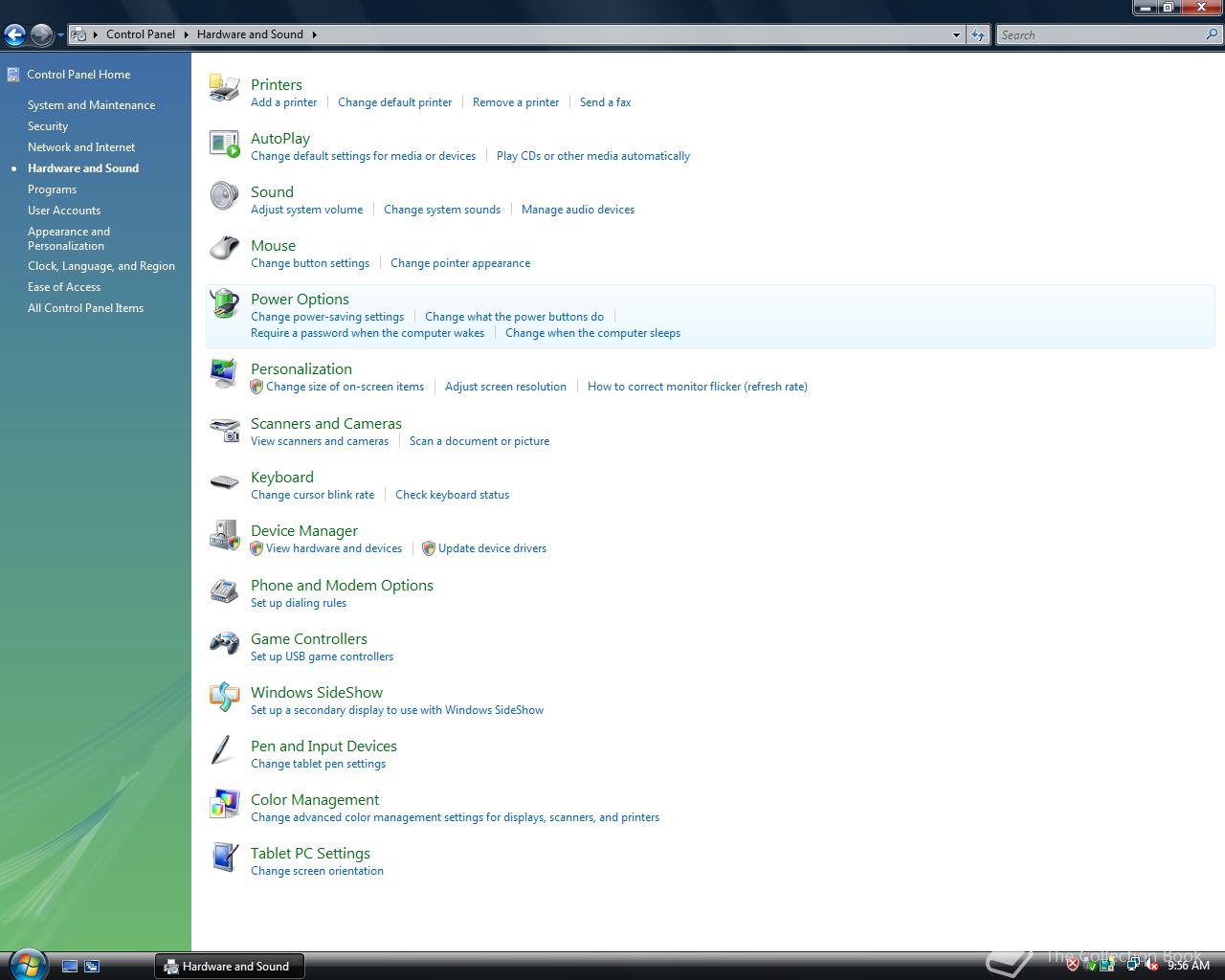Image resolution: width=1225 pixels, height=980 pixels.
Task: Open the AutoPlay icon
Action: (x=224, y=143)
